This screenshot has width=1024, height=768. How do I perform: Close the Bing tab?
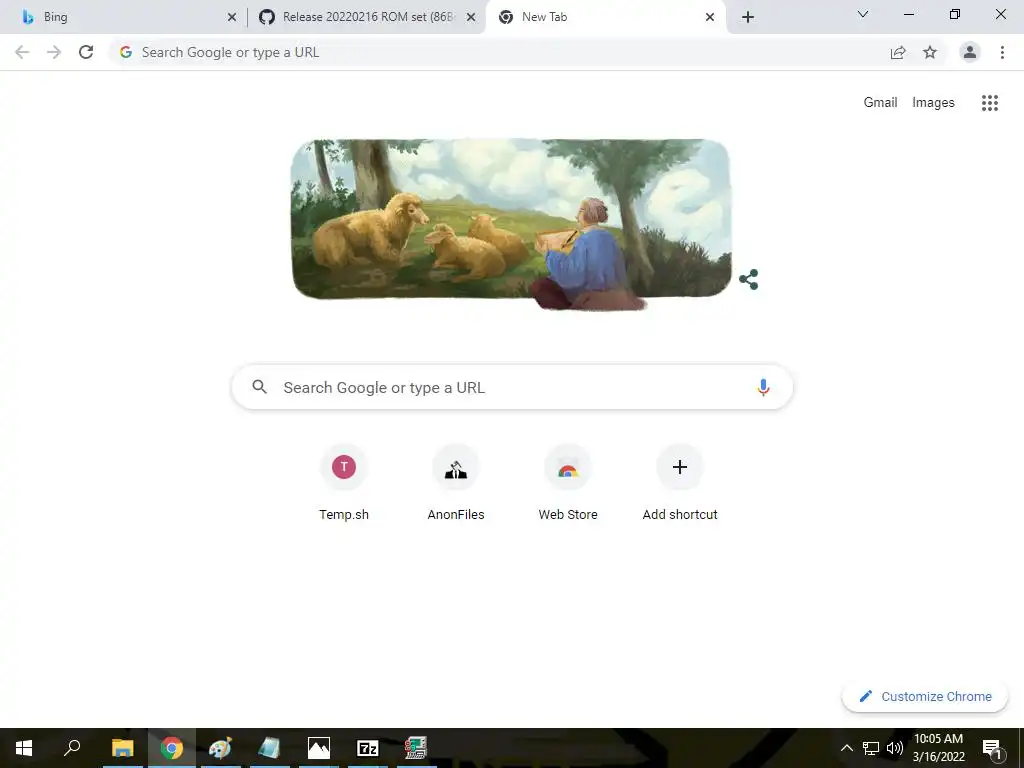tap(232, 17)
